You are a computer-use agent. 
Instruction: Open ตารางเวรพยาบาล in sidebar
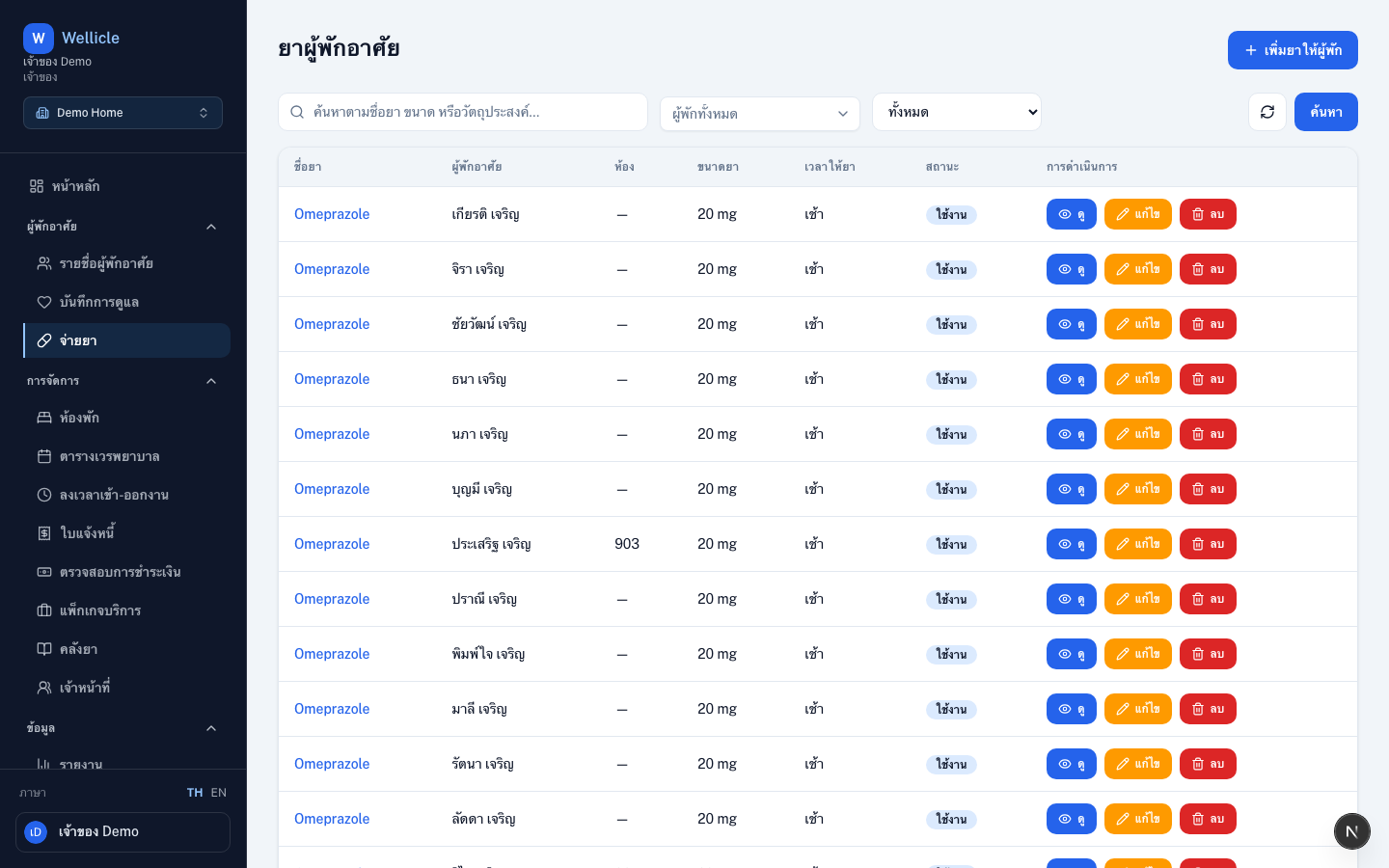tap(126, 456)
